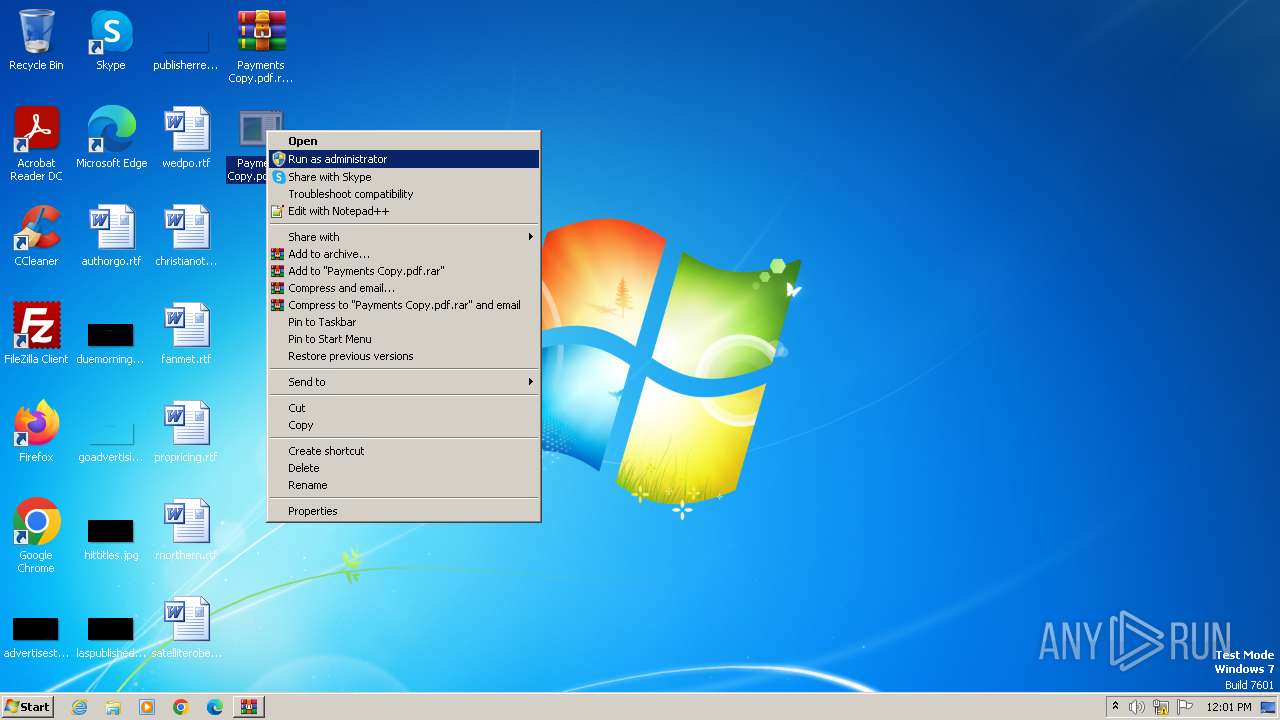The height and width of the screenshot is (720, 1280).
Task: Click the Firefox desktop shortcut
Action: pos(36,432)
